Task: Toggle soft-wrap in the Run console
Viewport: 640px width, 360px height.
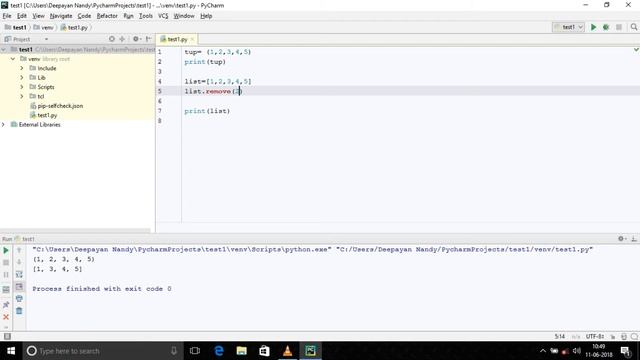Action: coord(19,274)
